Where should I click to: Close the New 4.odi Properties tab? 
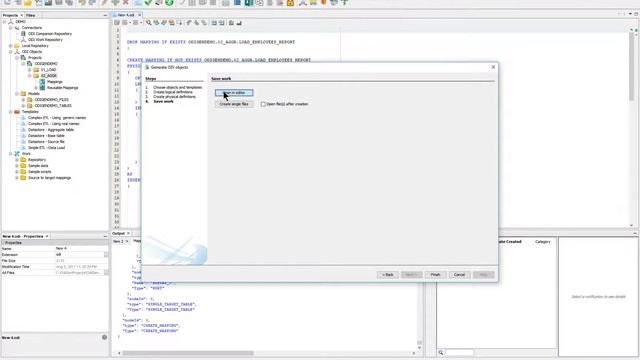coord(47,236)
